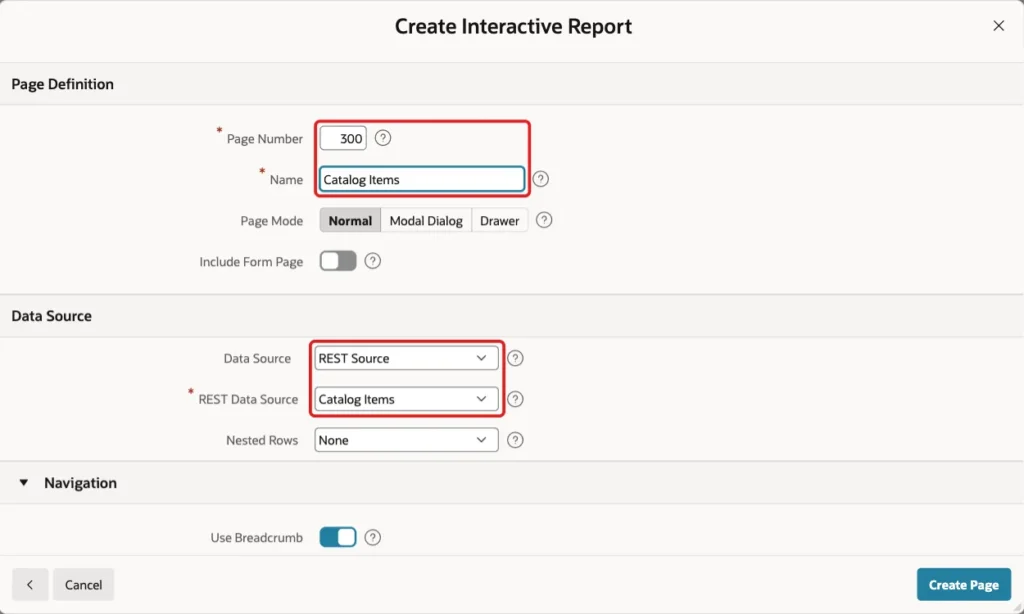
Task: Click the Page Mode label
Action: 272,221
